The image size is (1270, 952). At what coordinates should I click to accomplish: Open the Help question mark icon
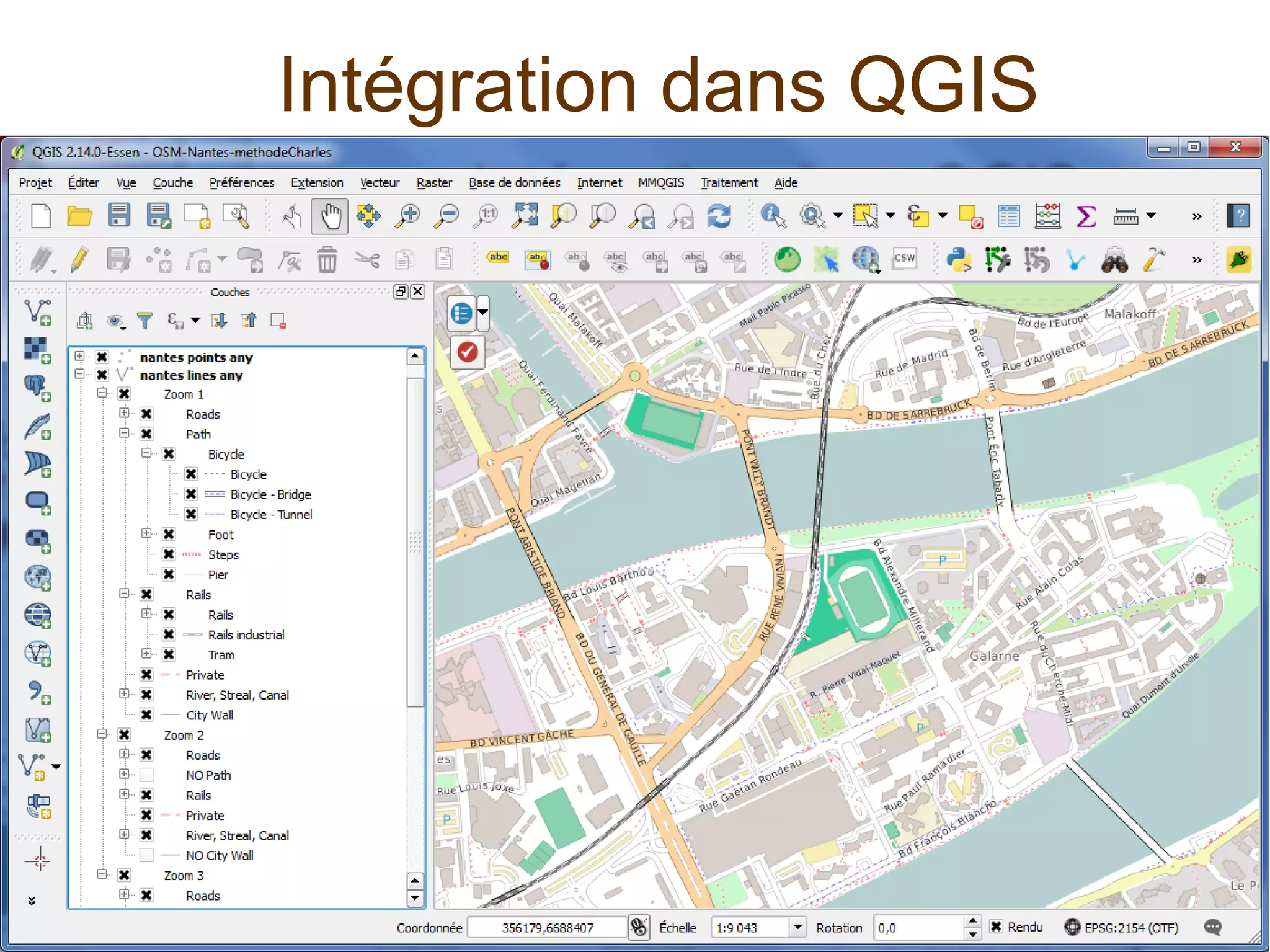(1239, 216)
